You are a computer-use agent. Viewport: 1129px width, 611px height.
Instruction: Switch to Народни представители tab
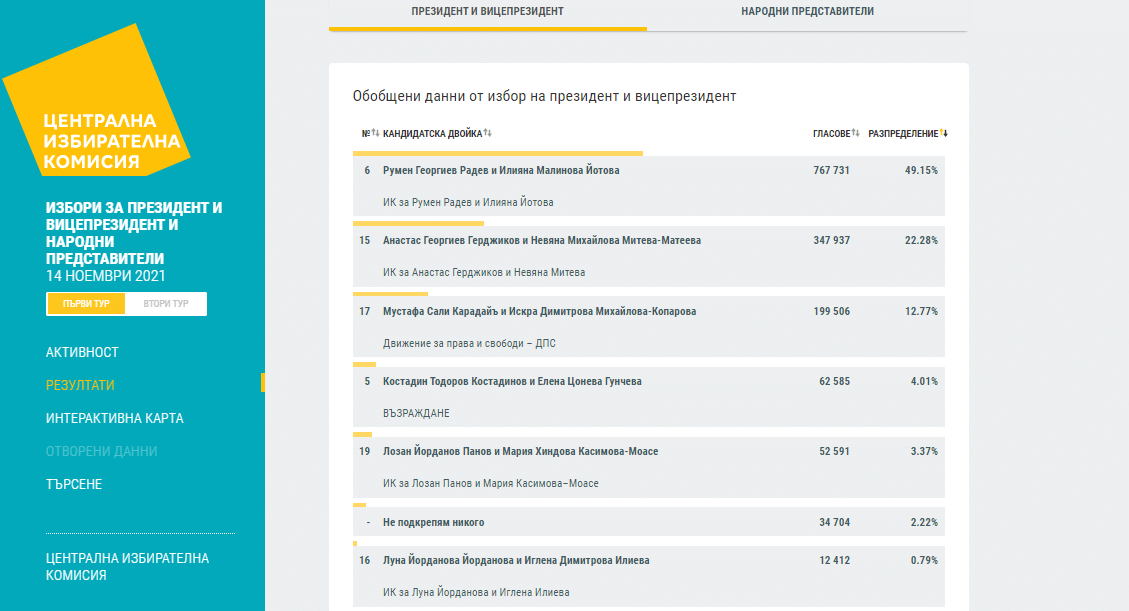click(x=807, y=12)
